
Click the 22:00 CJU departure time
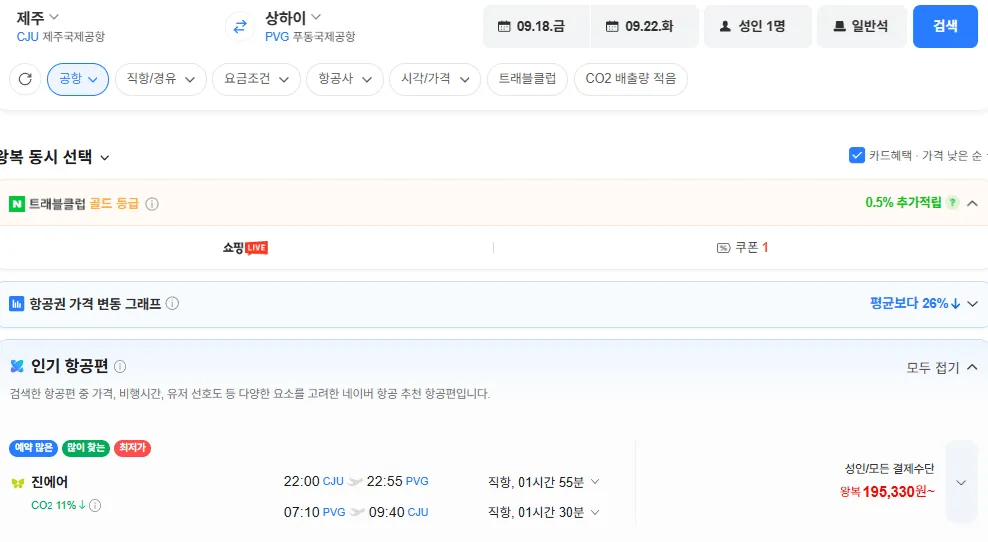click(314, 482)
